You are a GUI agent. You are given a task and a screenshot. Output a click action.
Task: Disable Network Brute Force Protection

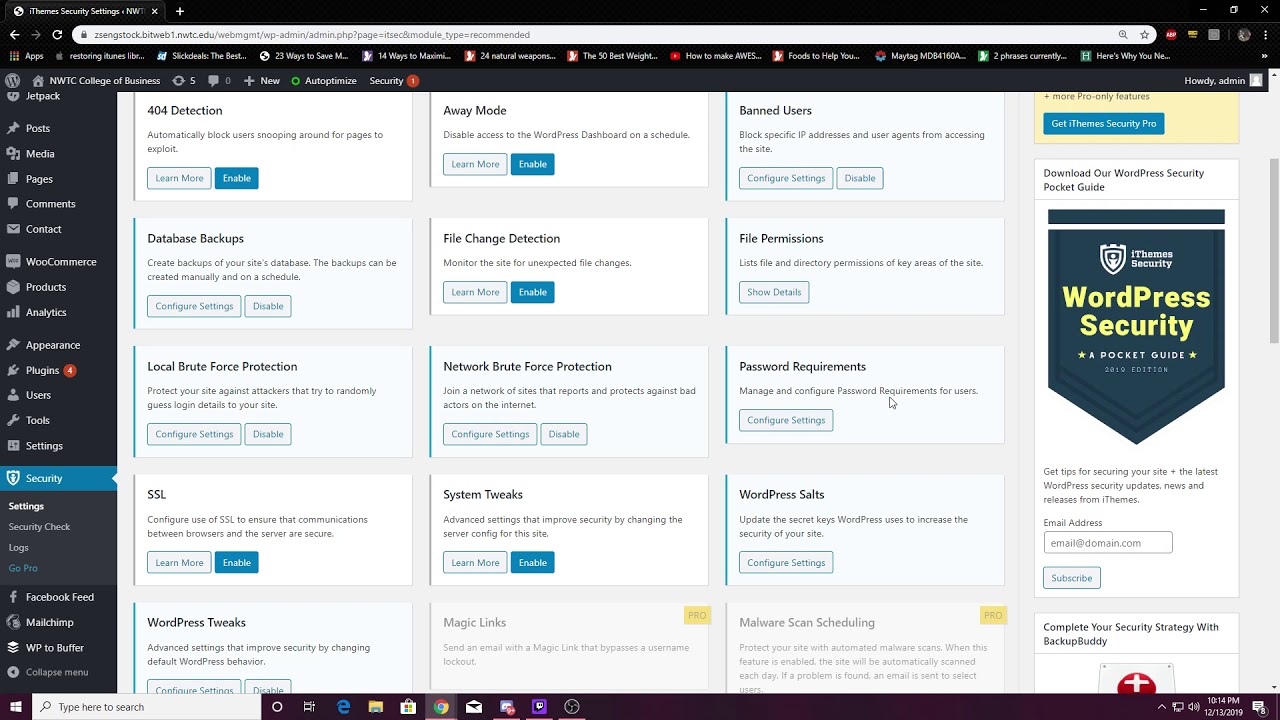(564, 434)
